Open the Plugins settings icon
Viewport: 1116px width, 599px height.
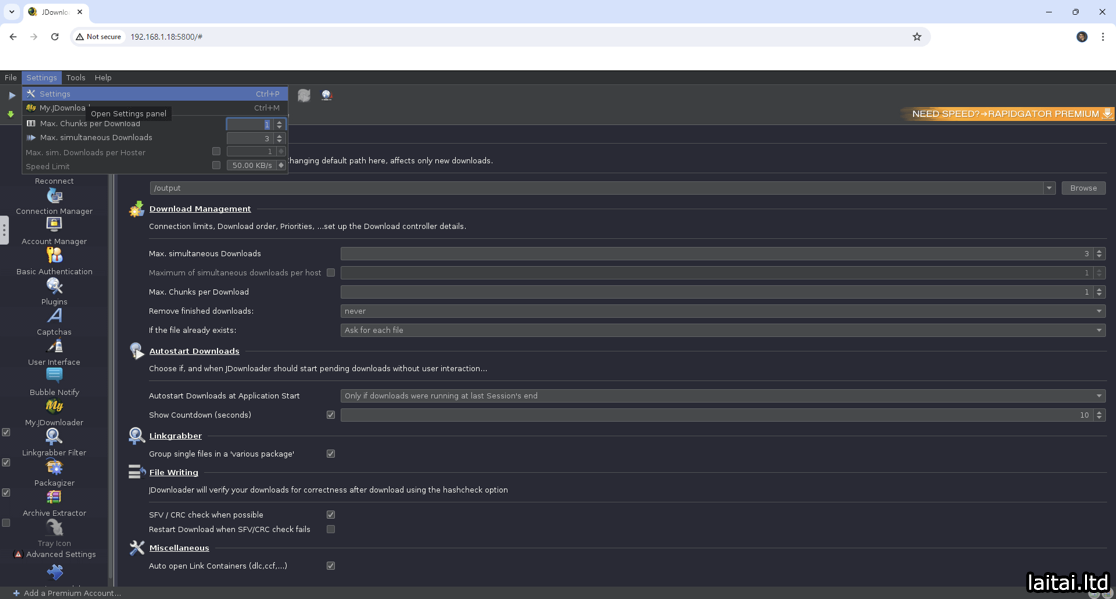pos(54,287)
